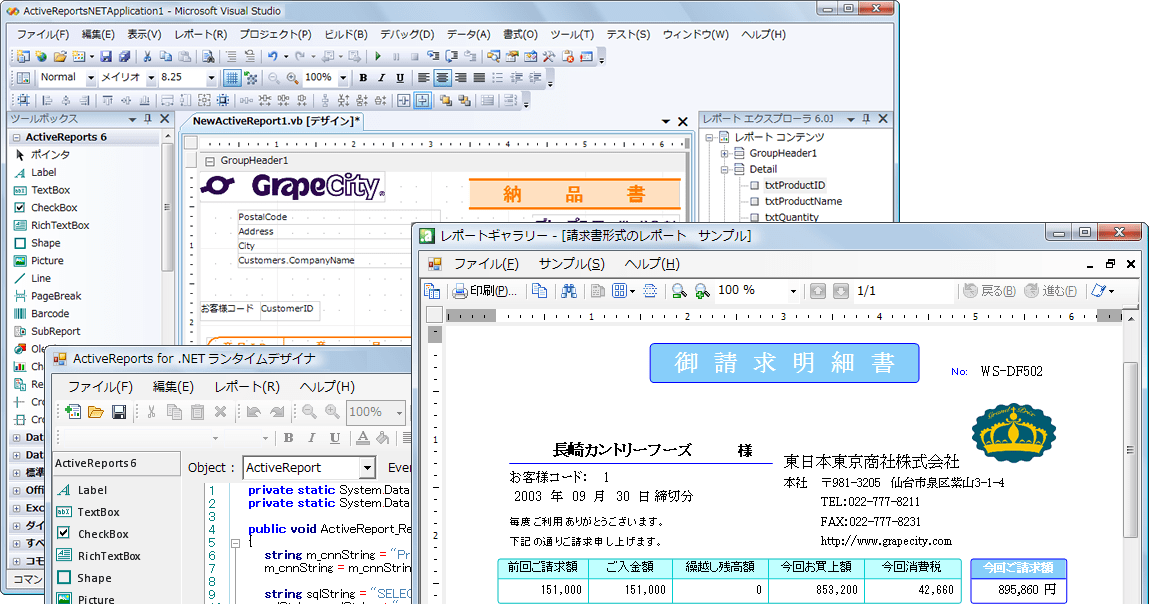The width and height of the screenshot is (1150, 604).
Task: Click the Undo arrow in Visual Studio toolbar
Action: coord(273,56)
